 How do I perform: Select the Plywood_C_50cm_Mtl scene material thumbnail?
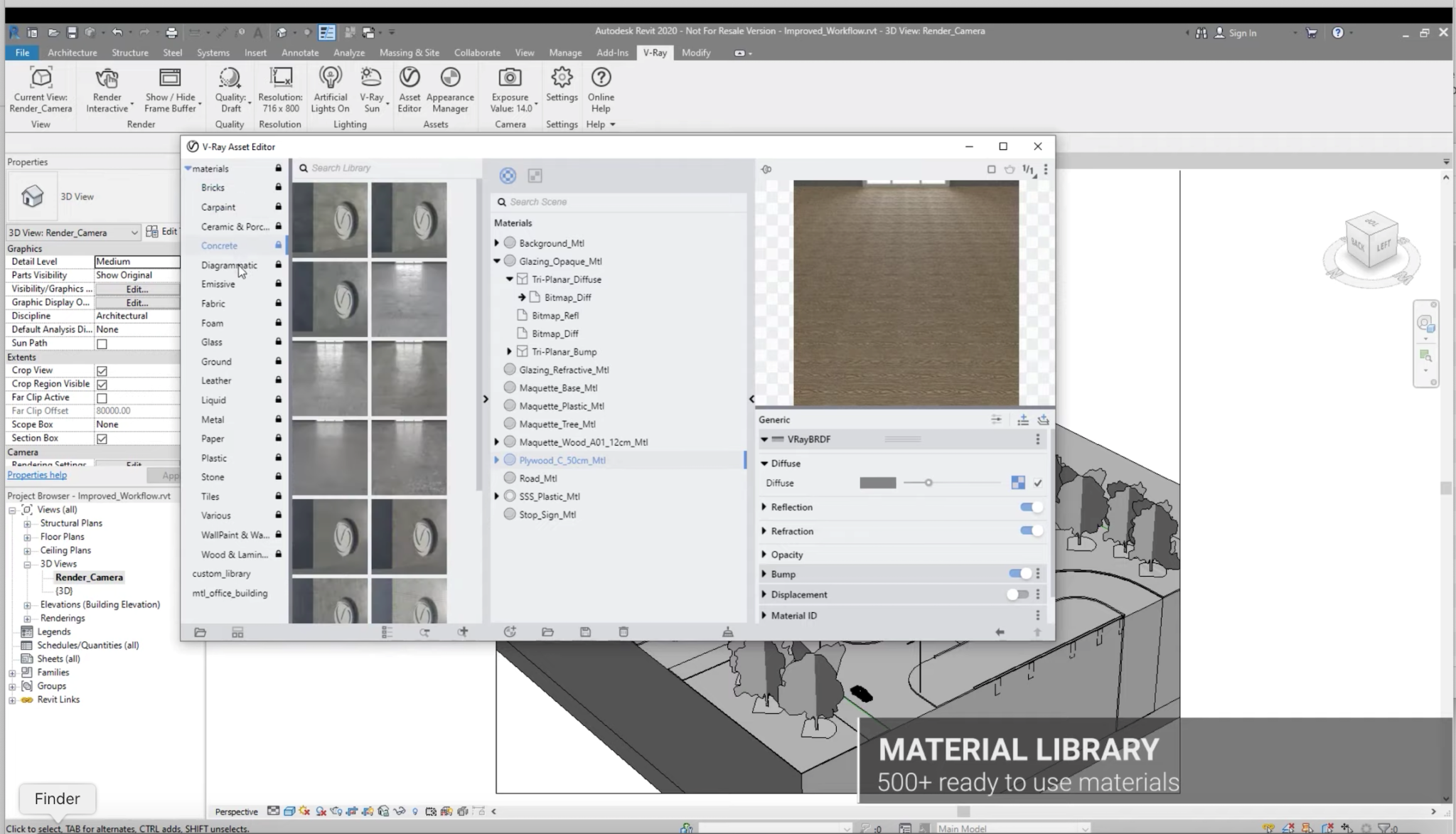tap(511, 460)
